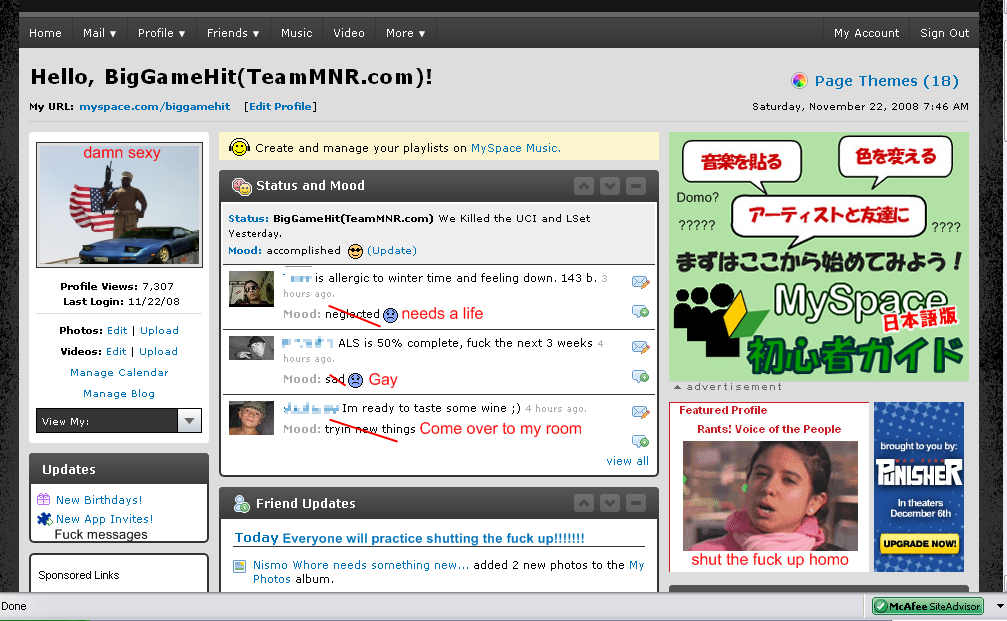Collapse the Friend Updates module

coord(636,503)
